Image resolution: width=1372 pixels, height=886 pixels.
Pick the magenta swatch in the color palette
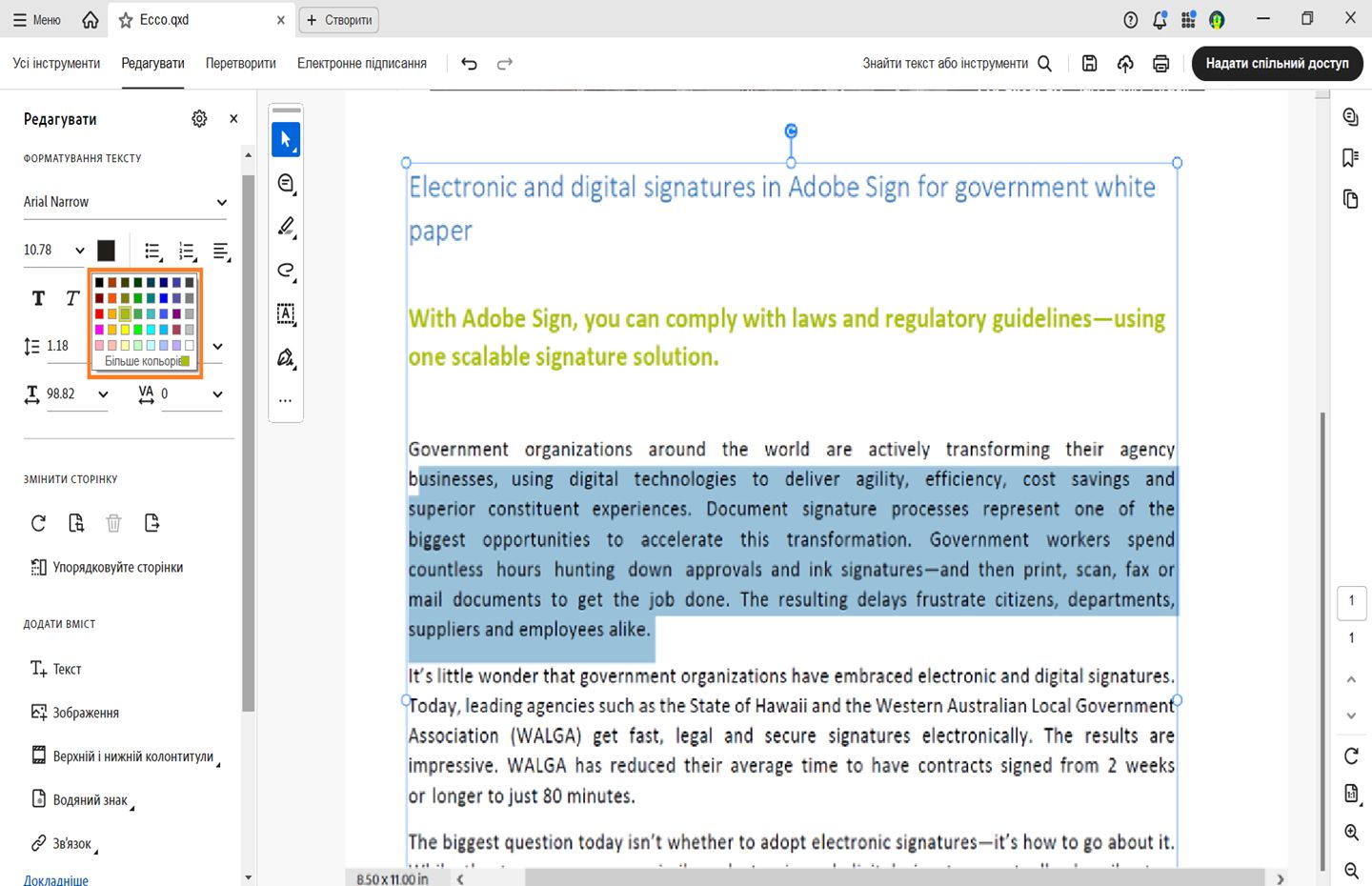99,330
